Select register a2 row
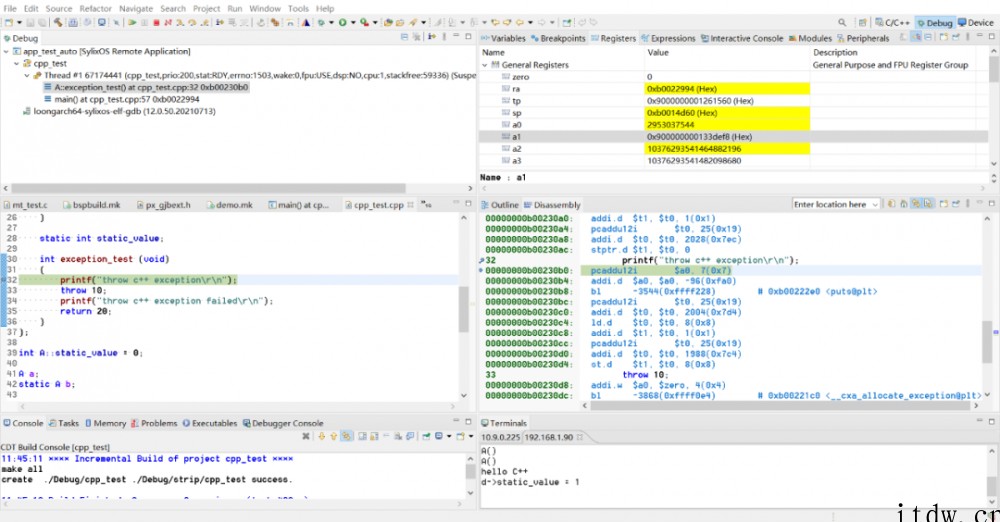1000x522 pixels. click(x=734, y=149)
